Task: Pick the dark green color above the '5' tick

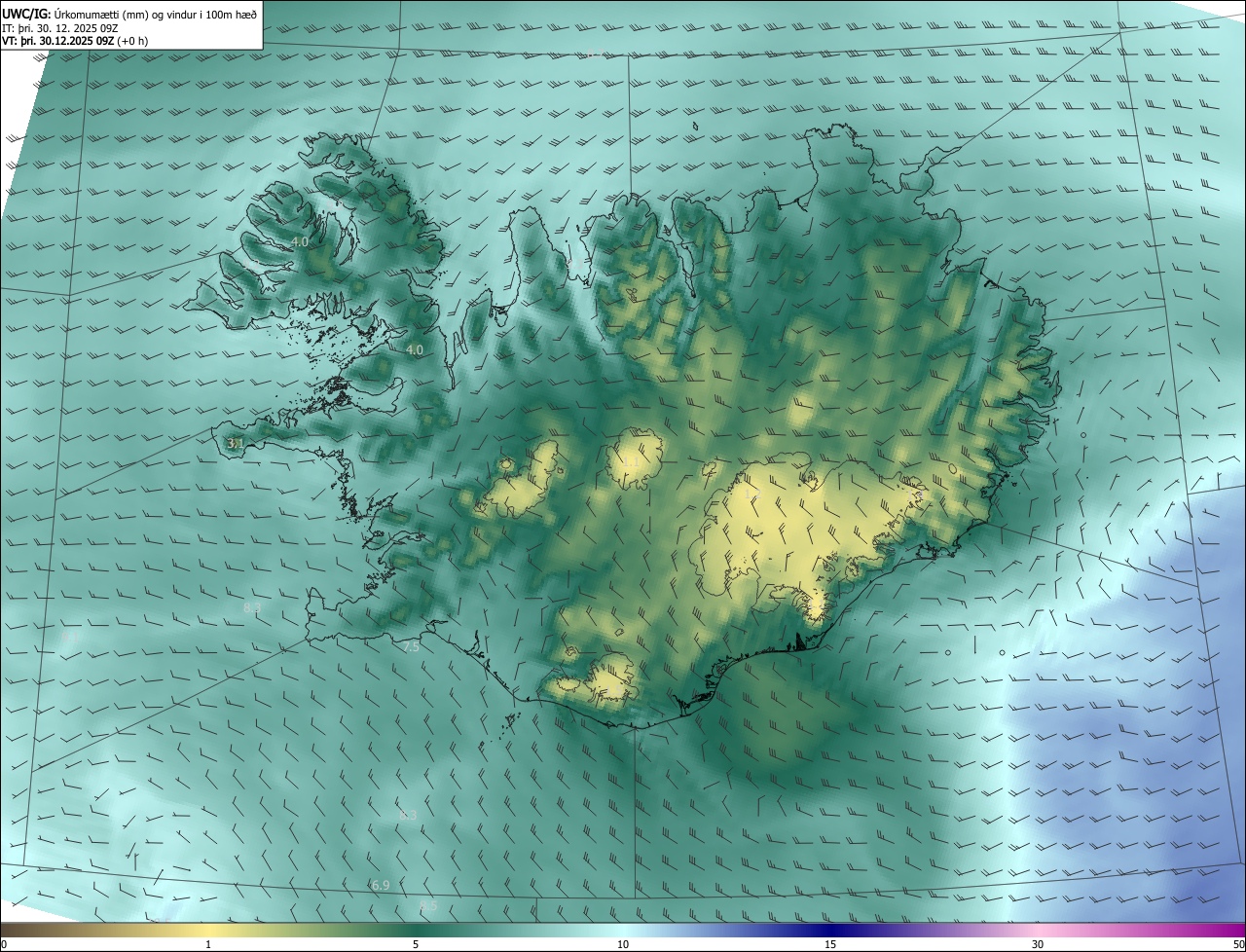Action: click(415, 930)
